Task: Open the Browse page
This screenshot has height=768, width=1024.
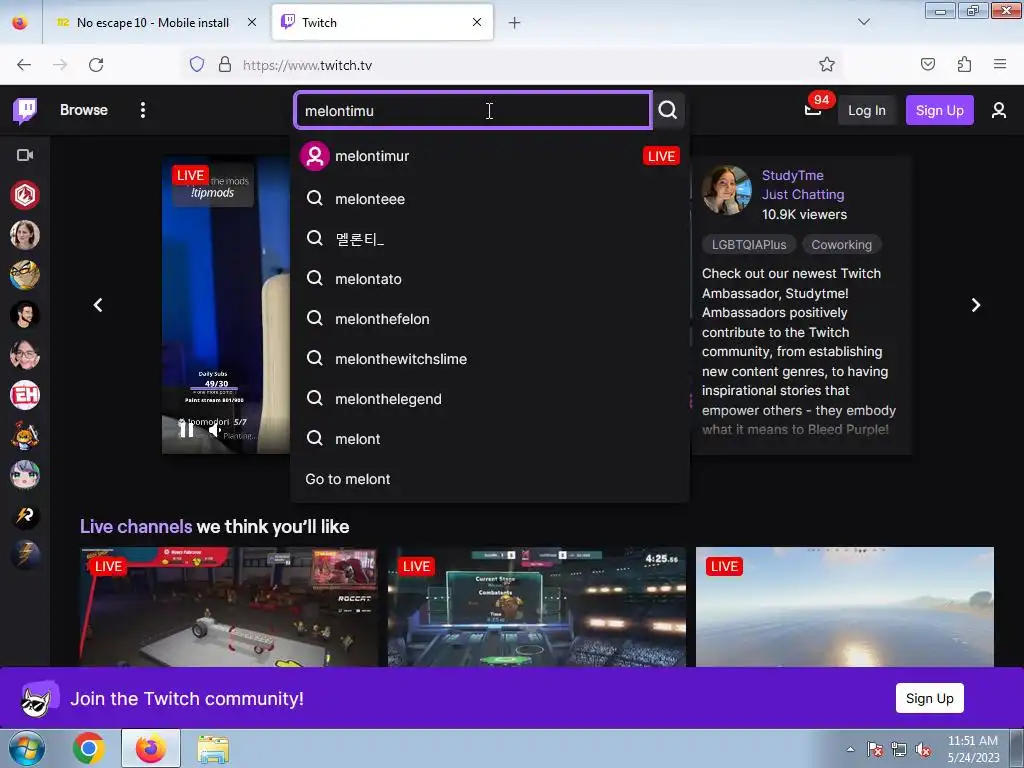Action: (84, 110)
